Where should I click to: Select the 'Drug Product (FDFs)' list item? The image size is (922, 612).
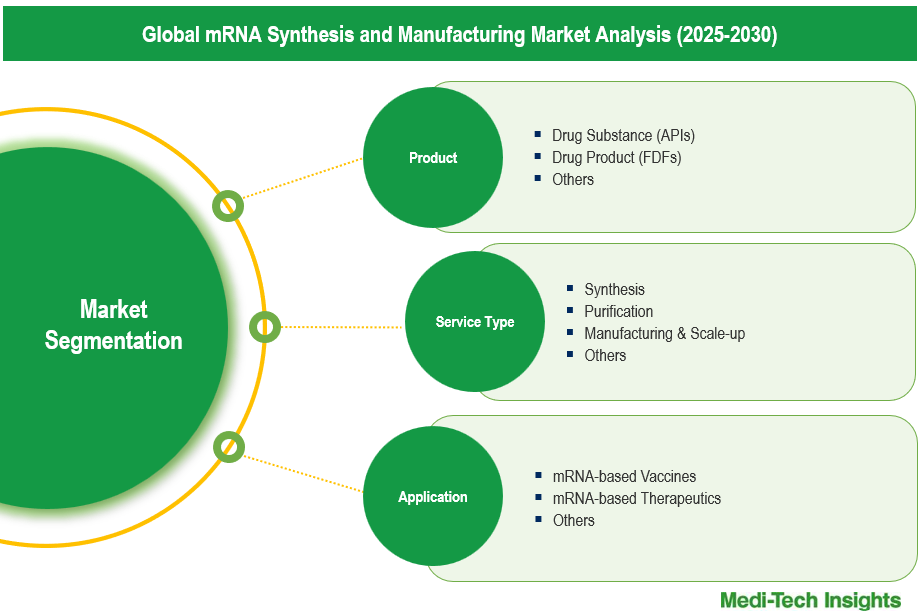coord(616,158)
